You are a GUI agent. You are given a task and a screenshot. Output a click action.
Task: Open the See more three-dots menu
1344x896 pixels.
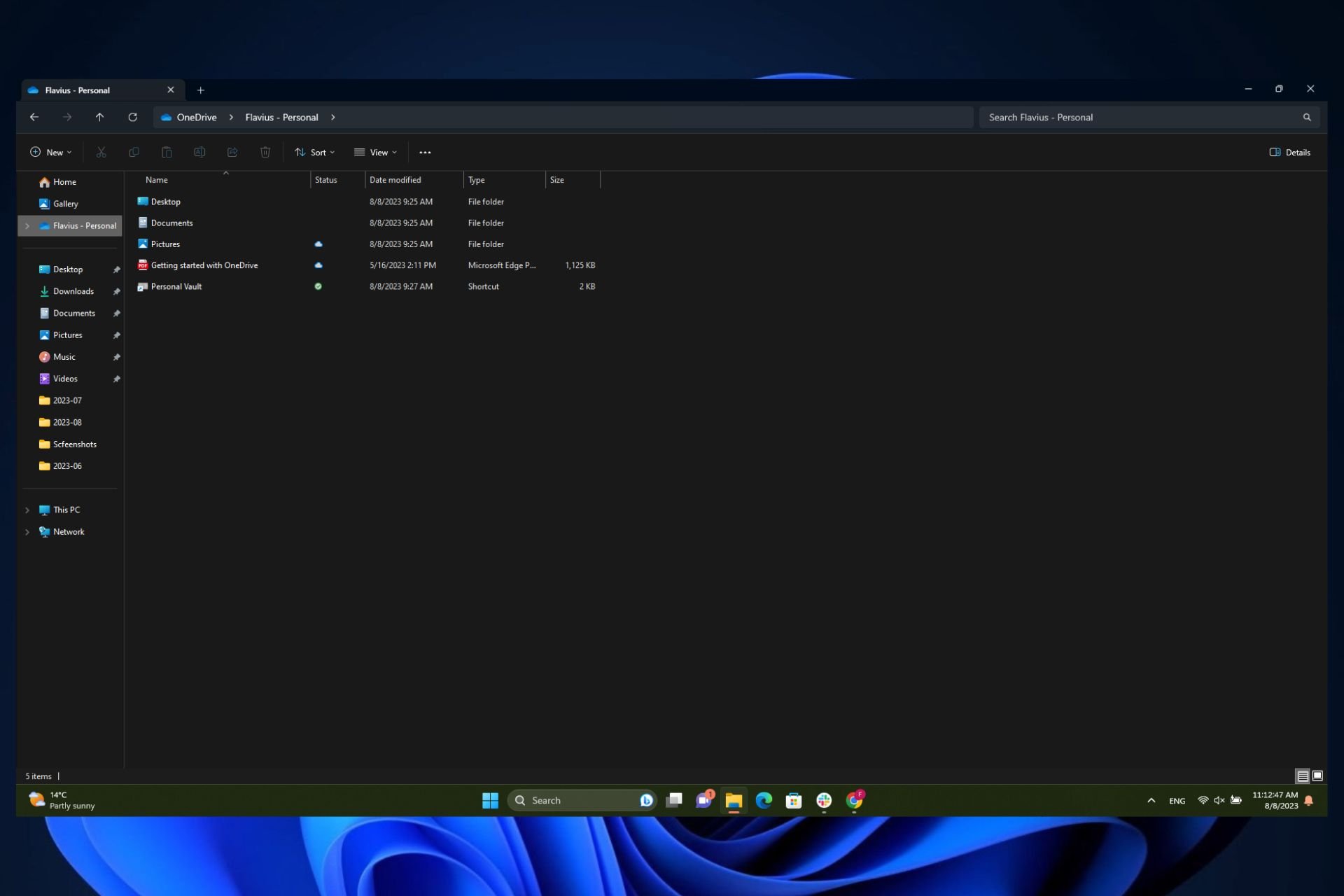(x=425, y=152)
